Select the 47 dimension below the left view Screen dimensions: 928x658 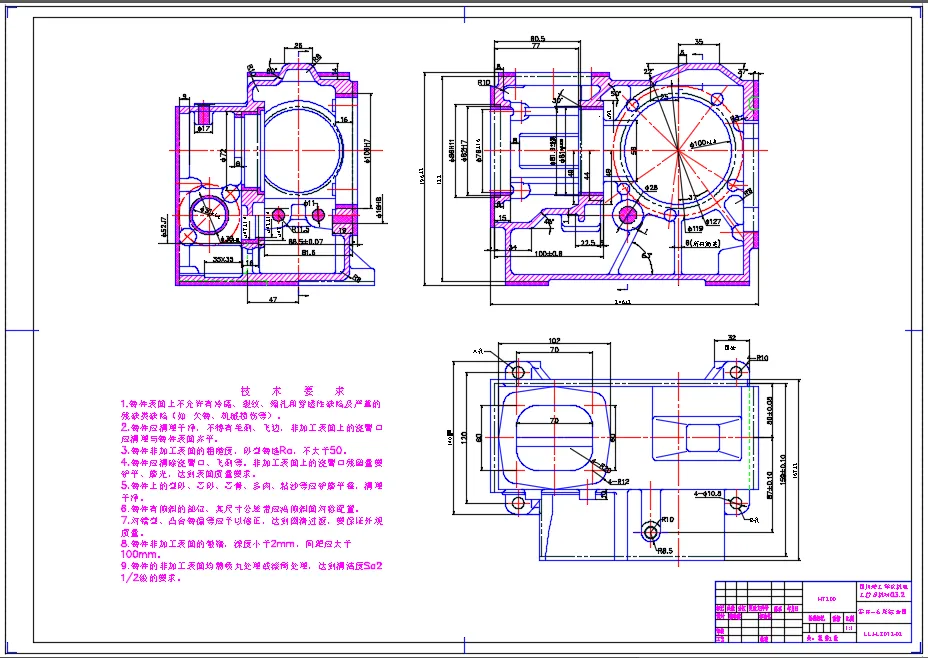tap(273, 299)
